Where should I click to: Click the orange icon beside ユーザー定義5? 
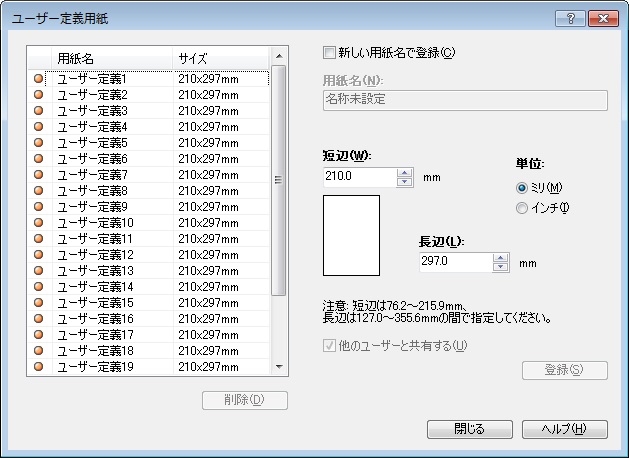coord(39,142)
